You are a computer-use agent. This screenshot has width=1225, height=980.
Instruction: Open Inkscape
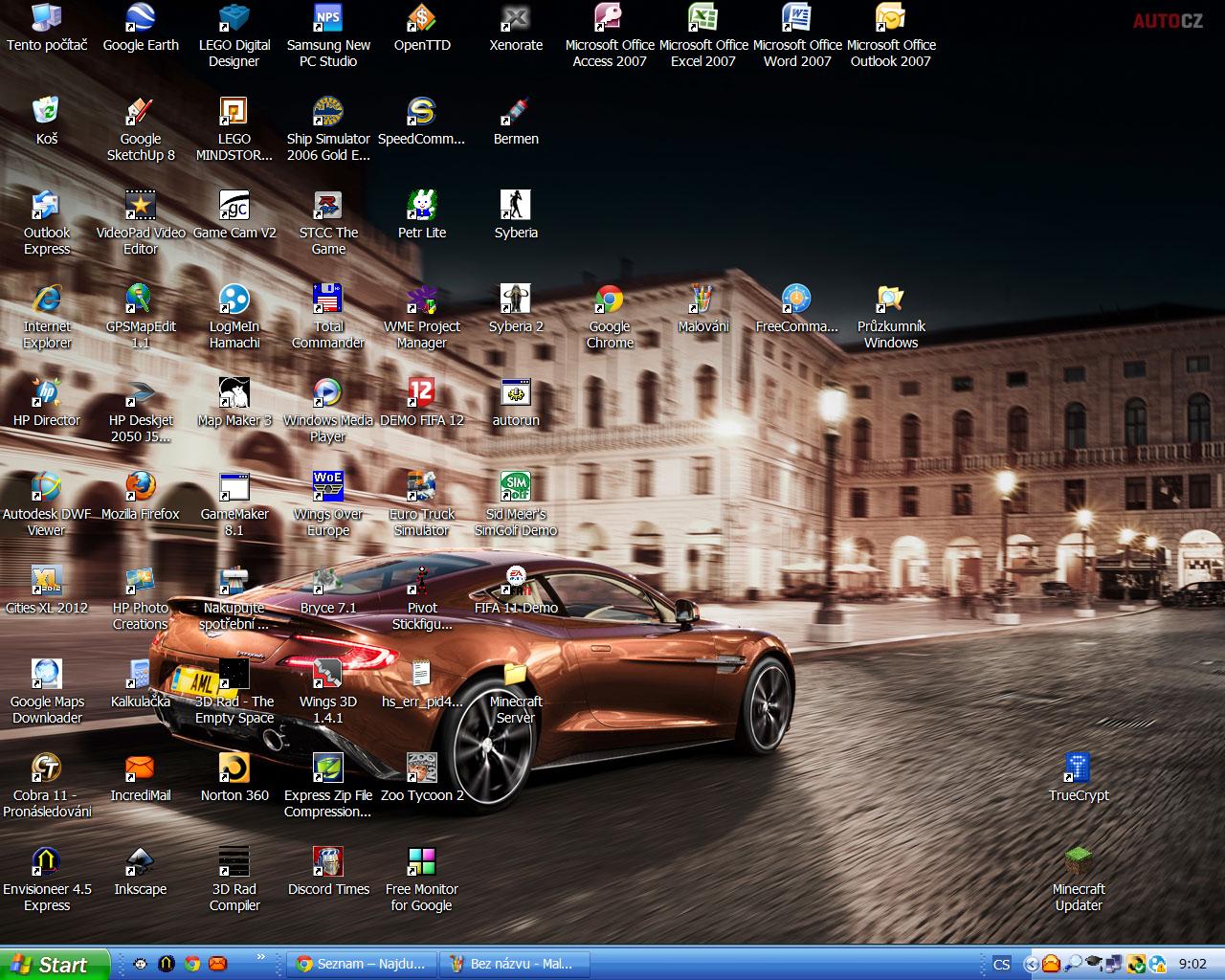tap(141, 859)
